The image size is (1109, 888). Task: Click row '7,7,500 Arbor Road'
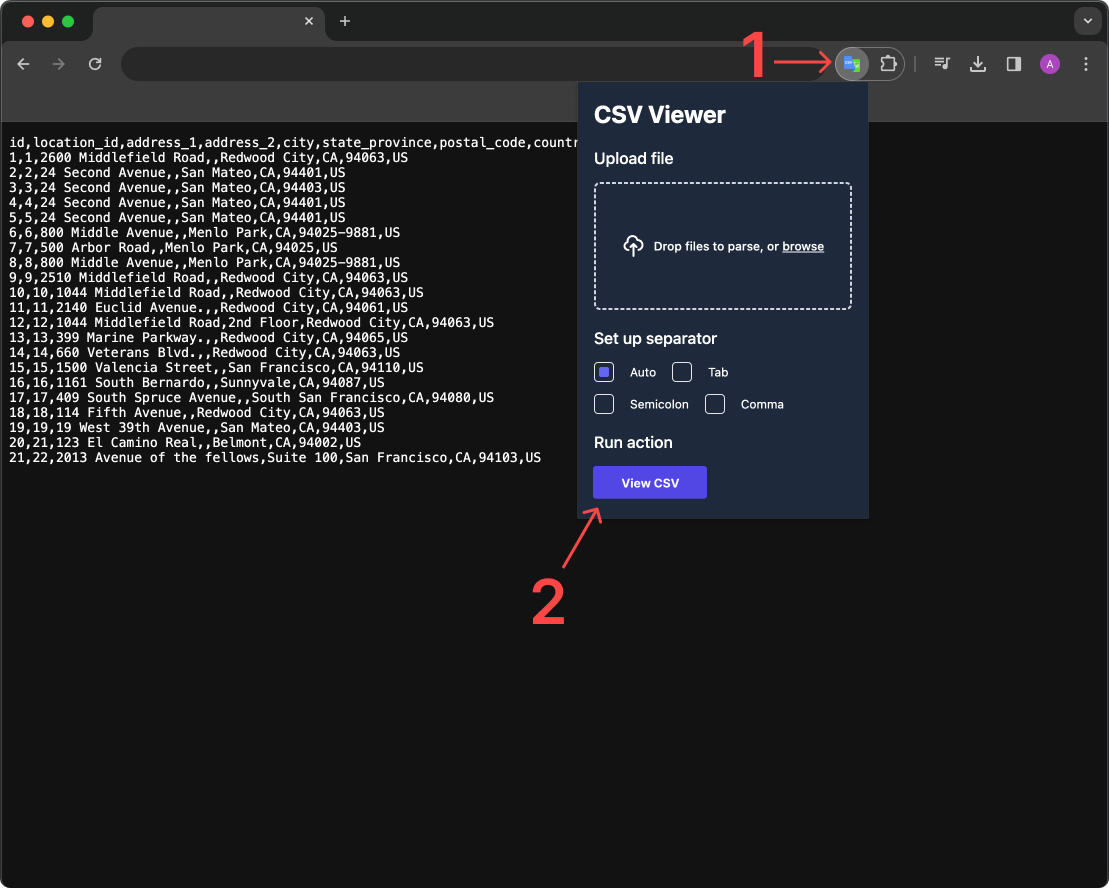(173, 247)
